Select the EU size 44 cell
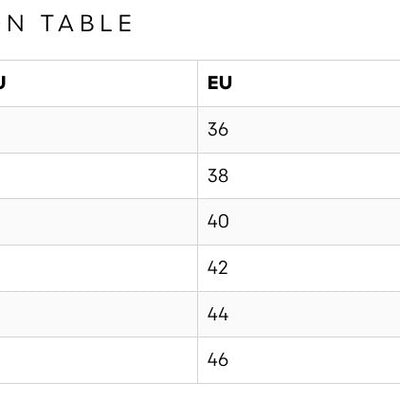The height and width of the screenshot is (400, 400). [299, 314]
